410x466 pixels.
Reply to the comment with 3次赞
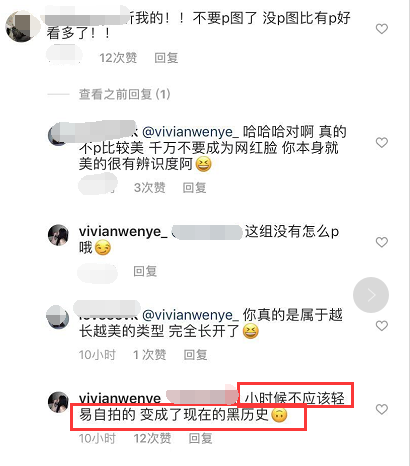[194, 188]
